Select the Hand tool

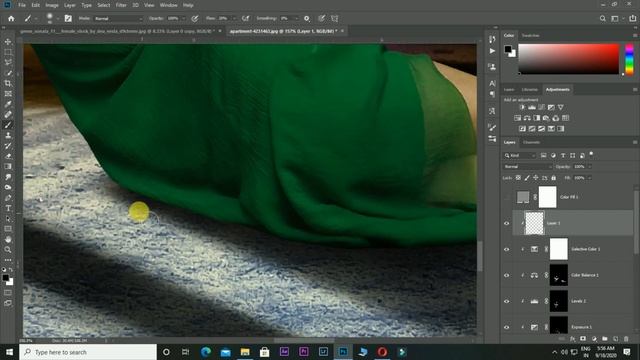pos(8,240)
